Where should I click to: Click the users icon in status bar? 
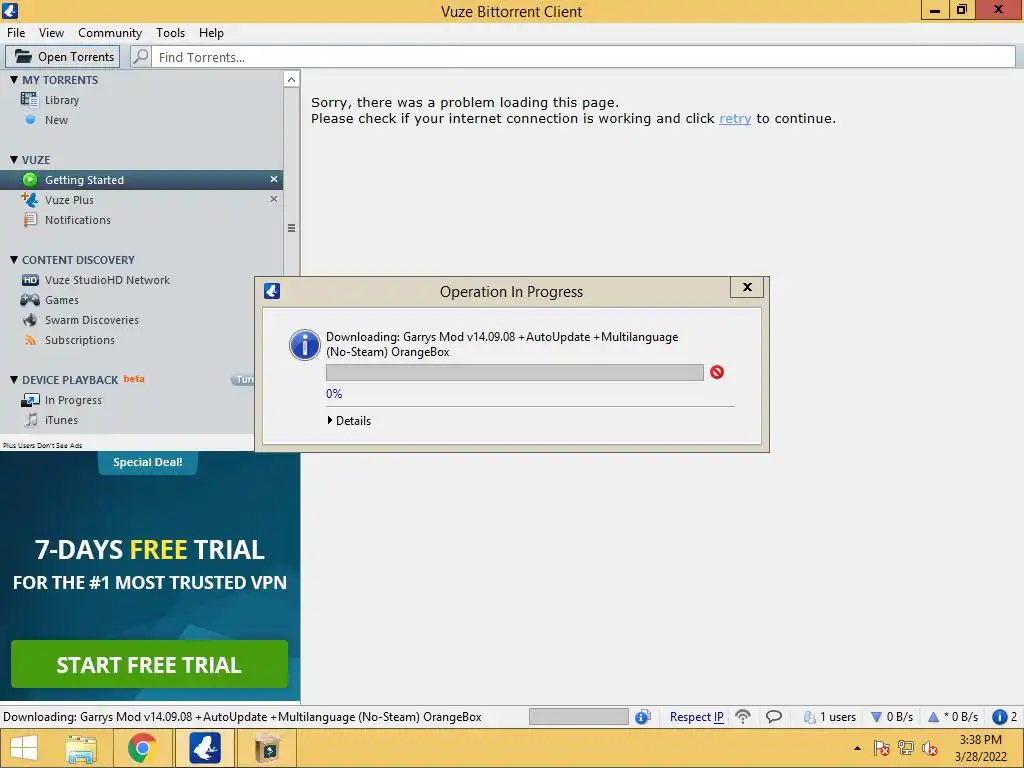pyautogui.click(x=810, y=717)
